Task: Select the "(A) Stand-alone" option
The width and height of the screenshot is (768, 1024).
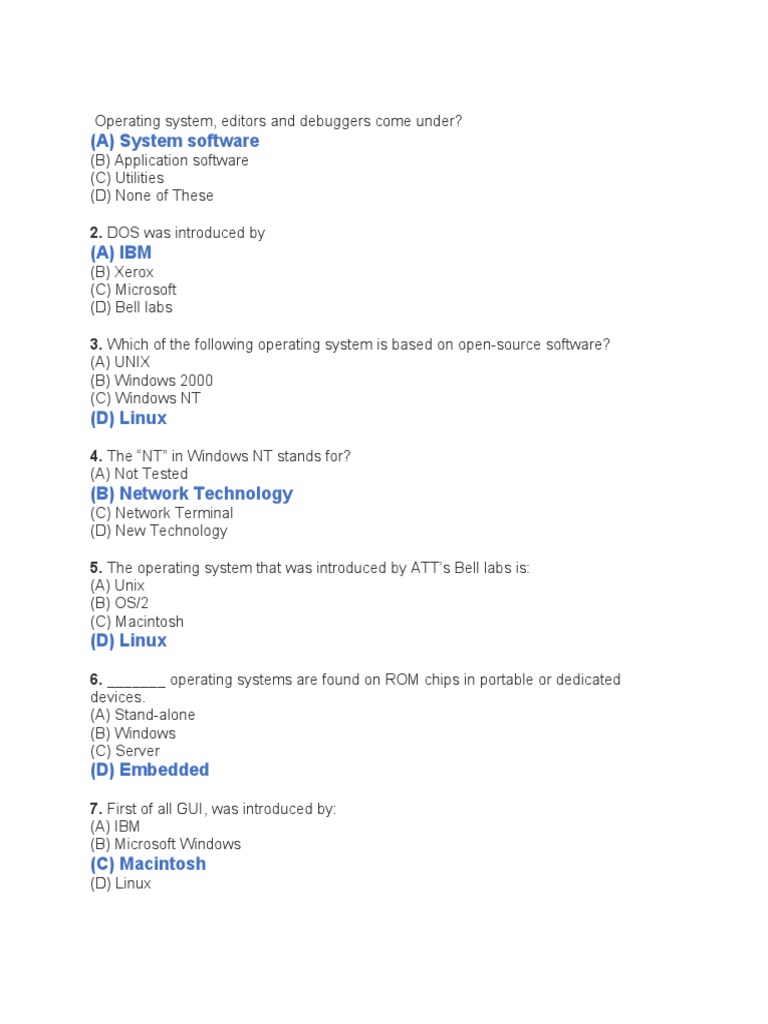Action: [x=143, y=715]
